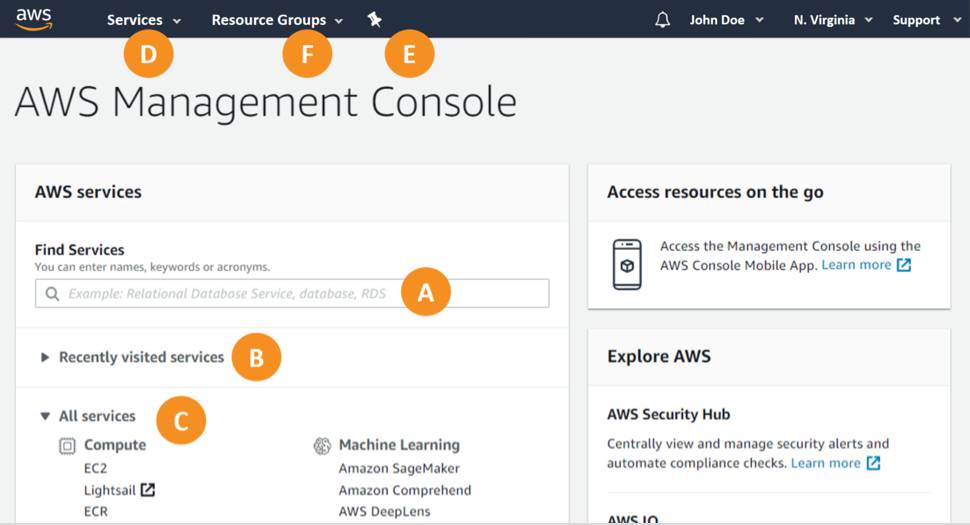Click the Compute category heading
This screenshot has width=970, height=525.
(115, 445)
